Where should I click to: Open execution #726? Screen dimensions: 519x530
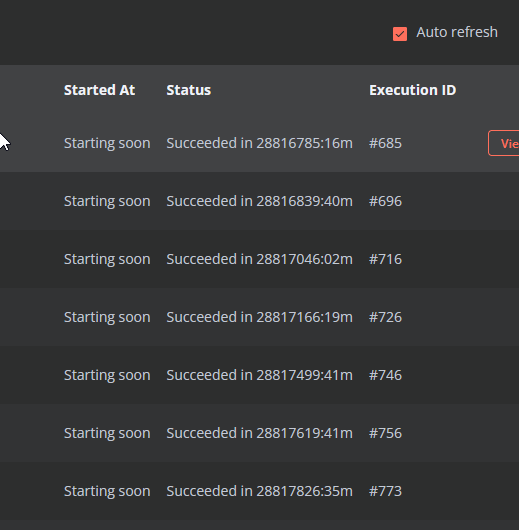385,317
